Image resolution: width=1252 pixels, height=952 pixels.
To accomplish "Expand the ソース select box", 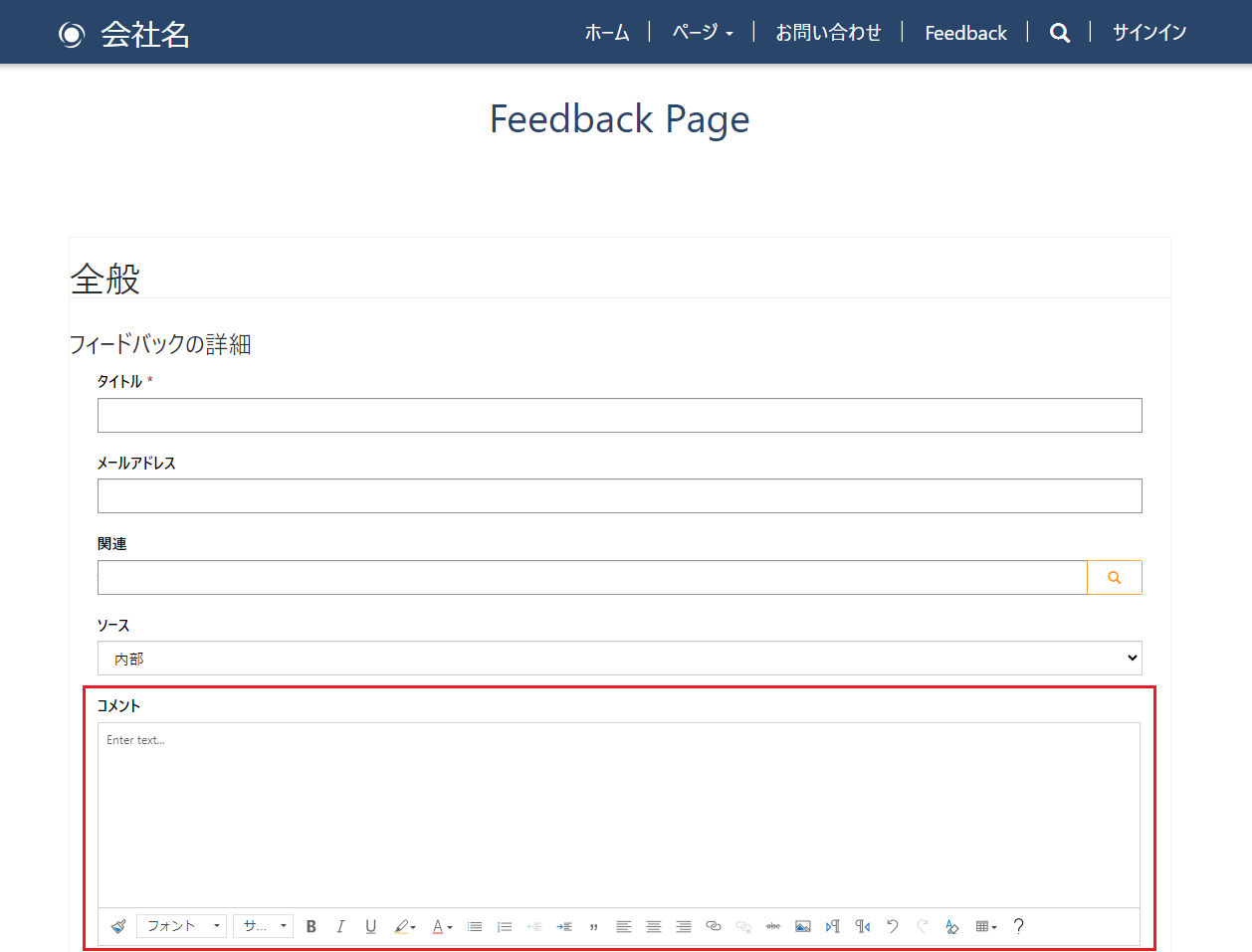I will [x=619, y=659].
